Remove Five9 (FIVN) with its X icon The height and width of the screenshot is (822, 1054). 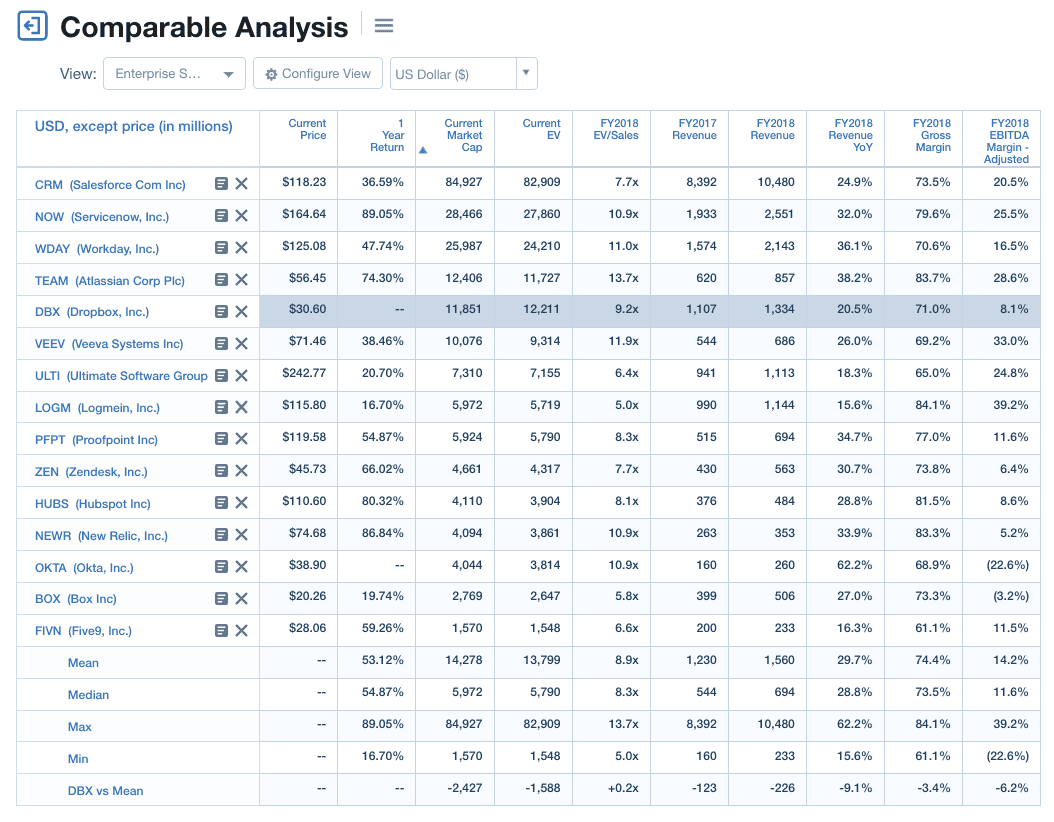241,631
